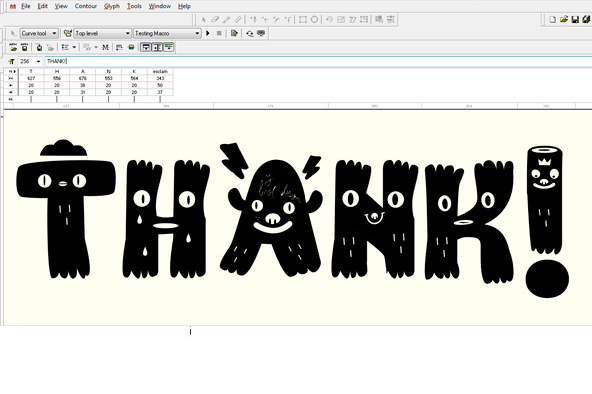Select the pointer edit tool in top toolbar
This screenshot has width=592, height=394.
point(204,20)
